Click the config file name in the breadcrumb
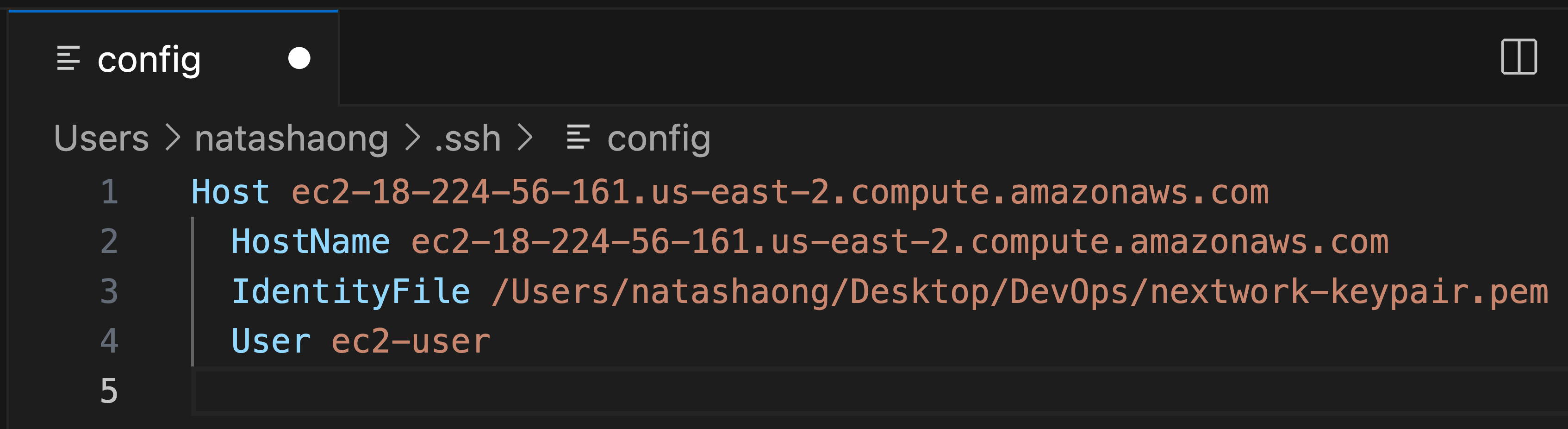This screenshot has width=1568, height=429. coord(659,139)
